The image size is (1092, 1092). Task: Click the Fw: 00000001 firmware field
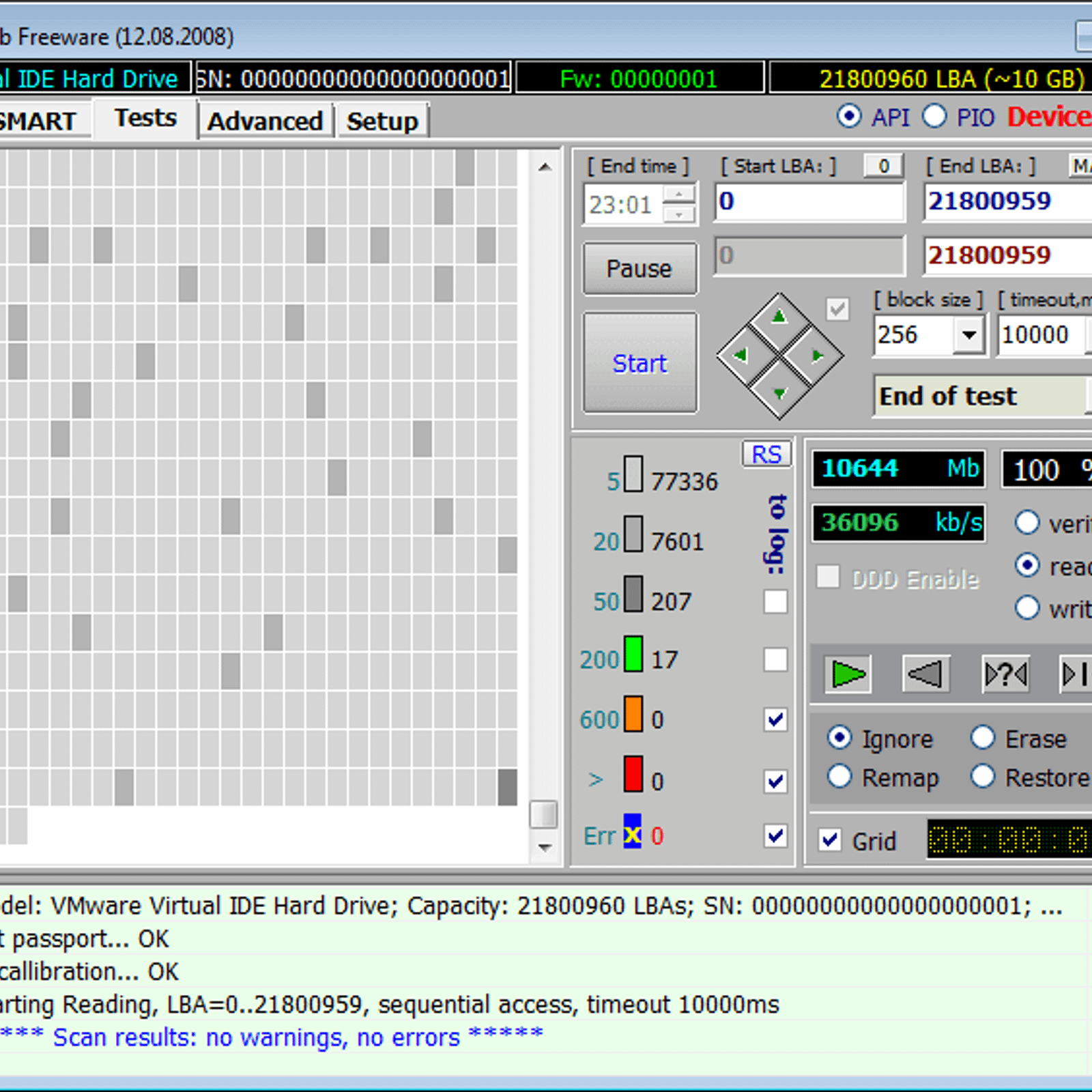(x=640, y=79)
